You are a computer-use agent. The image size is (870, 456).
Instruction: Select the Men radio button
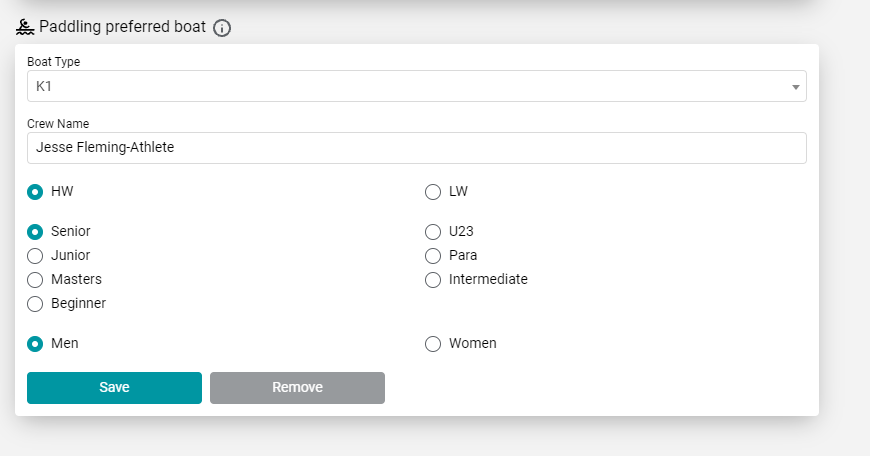(x=35, y=344)
